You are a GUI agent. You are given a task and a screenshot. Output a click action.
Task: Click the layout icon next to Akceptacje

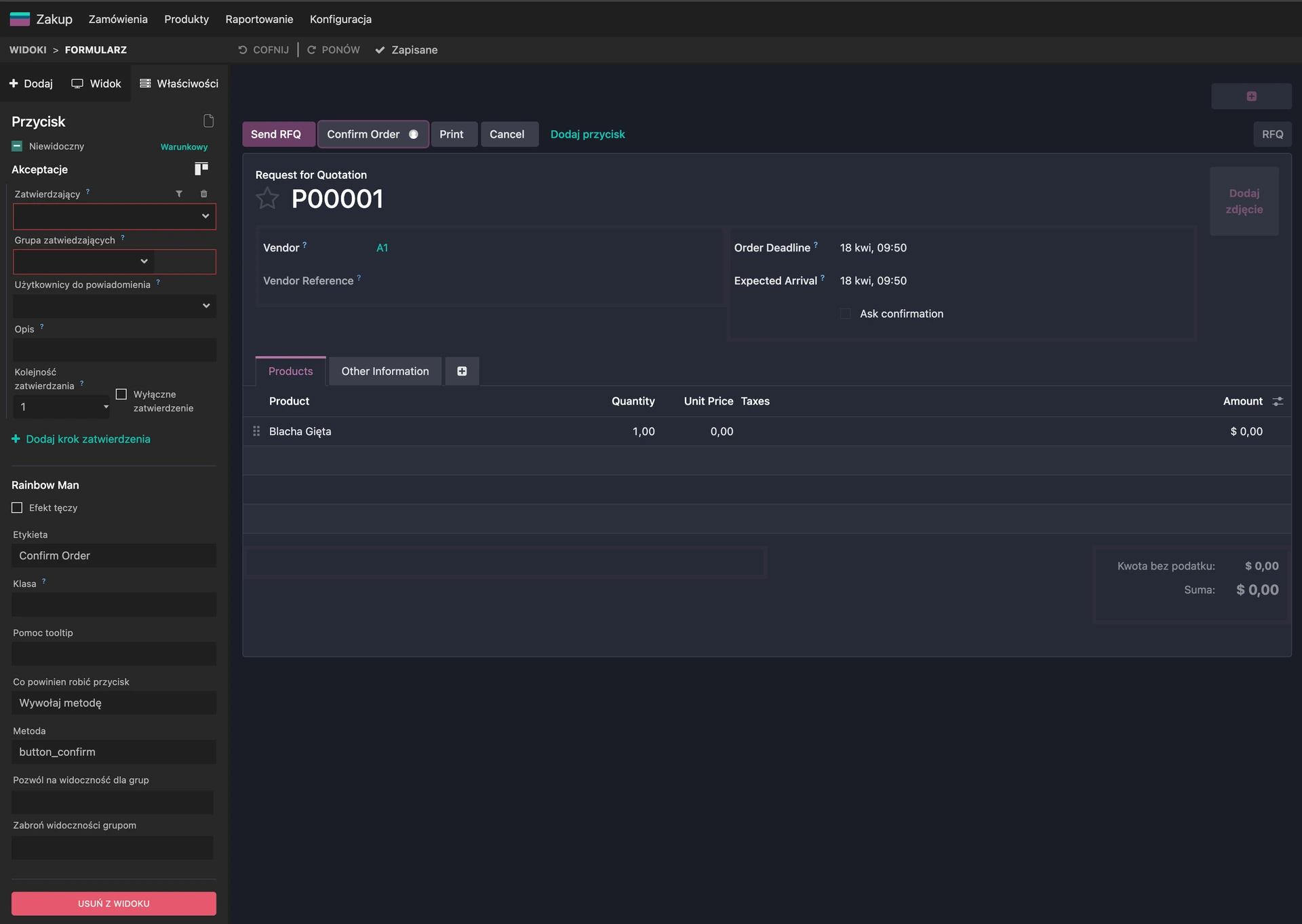[x=201, y=168]
